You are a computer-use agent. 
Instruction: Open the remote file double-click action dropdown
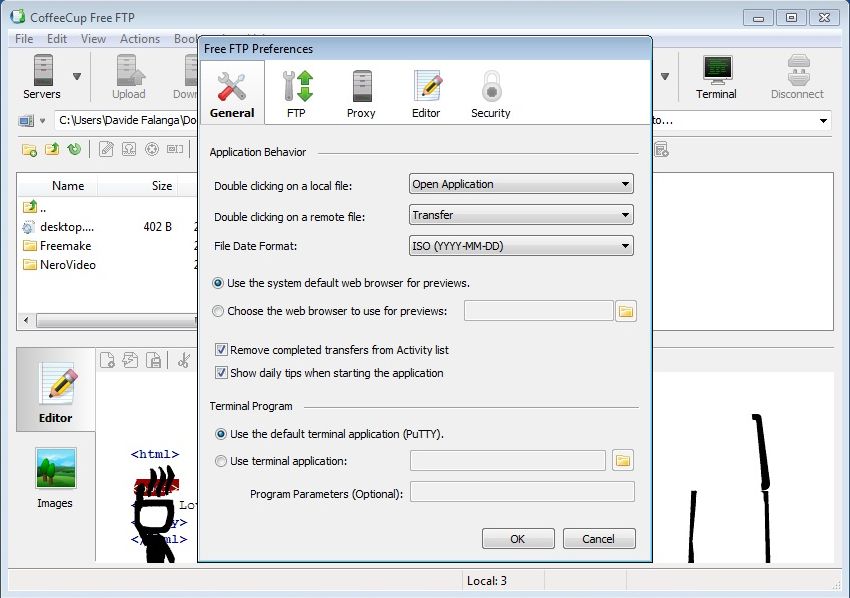[x=521, y=215]
